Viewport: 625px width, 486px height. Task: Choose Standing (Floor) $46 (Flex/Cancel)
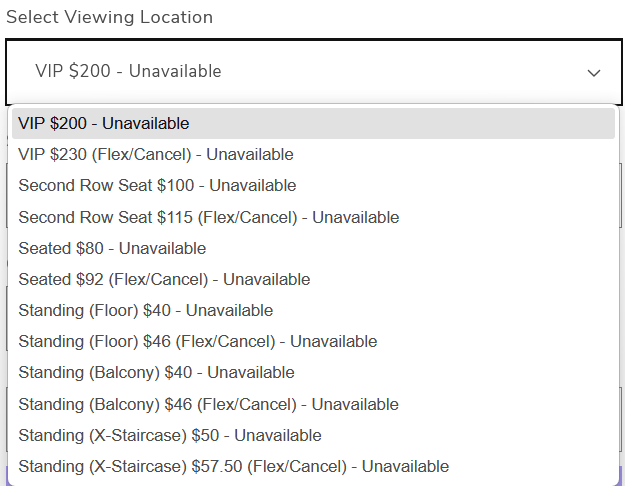click(x=313, y=342)
